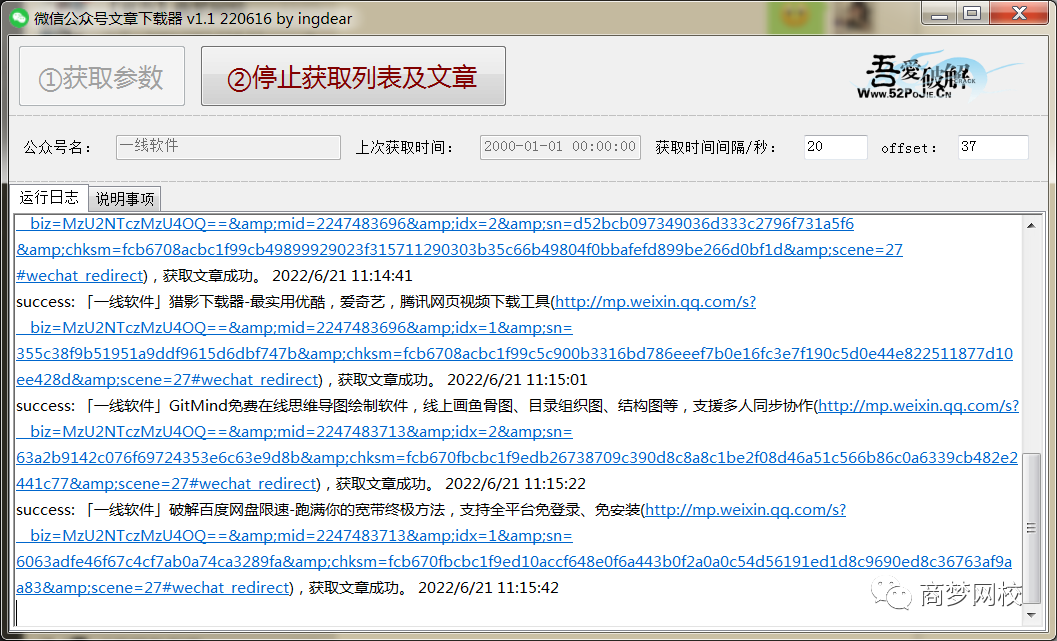Viewport: 1057px width, 641px height.
Task: Open the 猎影下载器 article link
Action: click(x=655, y=302)
